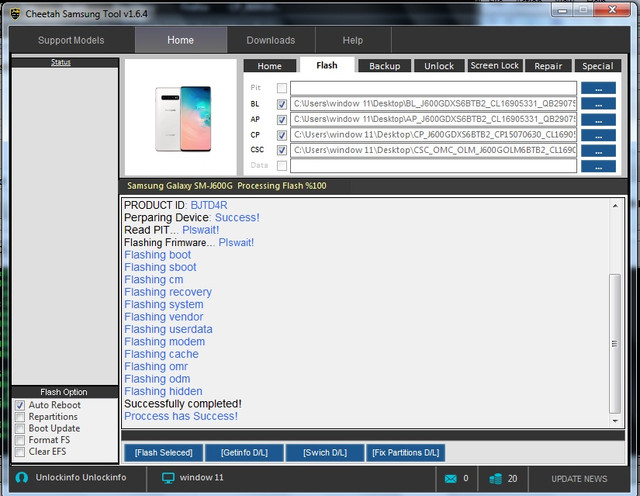Click the monitor icon beside window 11
The image size is (640, 496).
coord(168,478)
